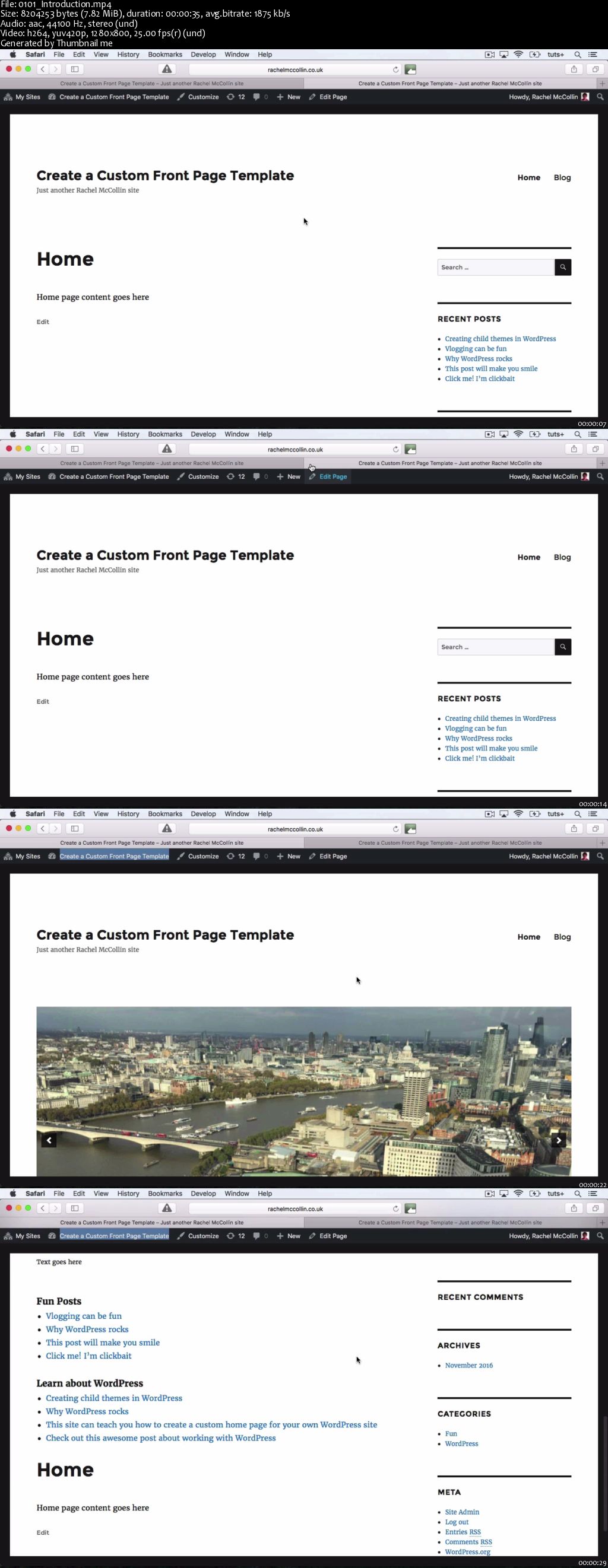Click the highlighted Edit Page item in the 00:00:14 frame

(328, 476)
